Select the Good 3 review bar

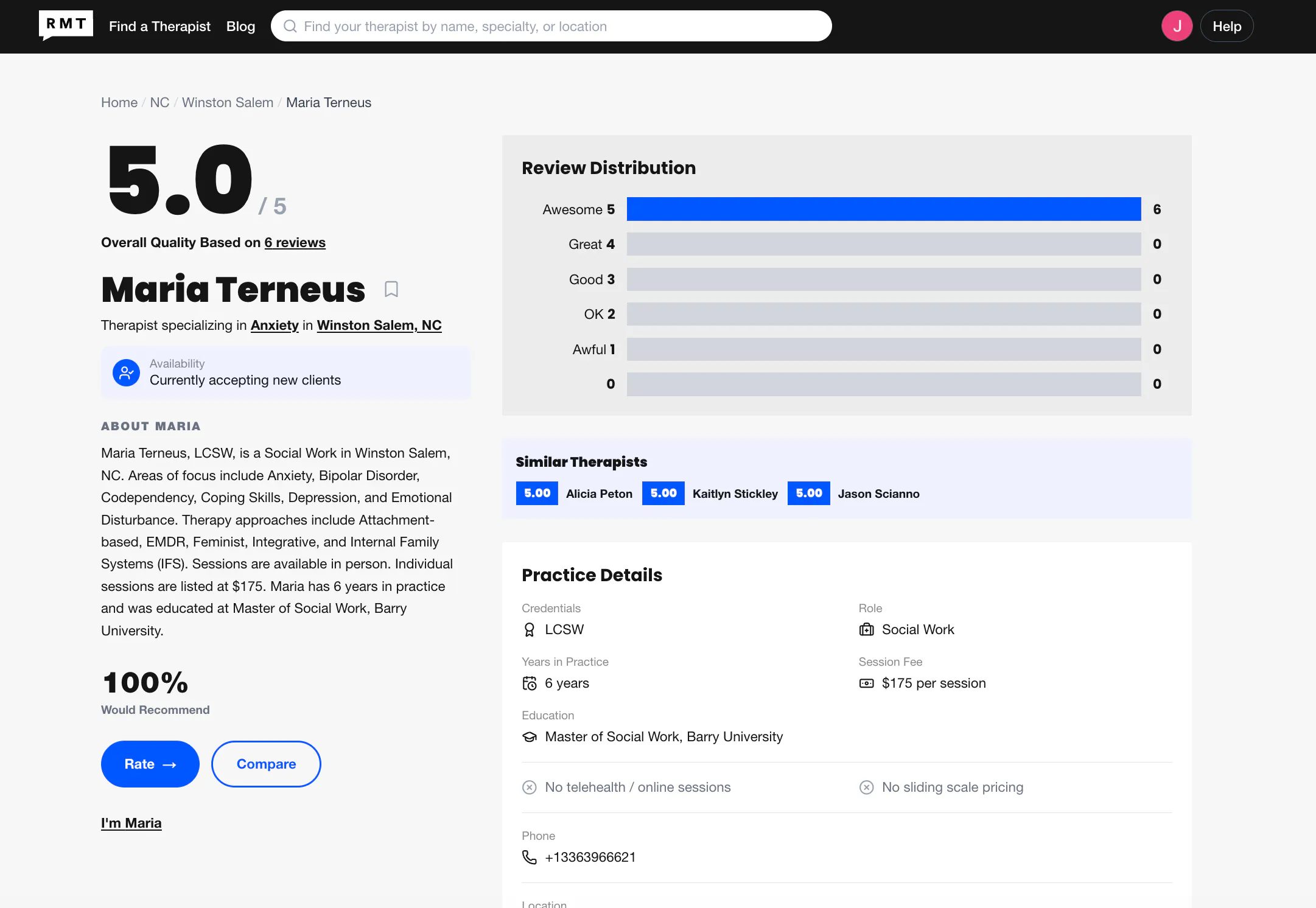pos(884,279)
